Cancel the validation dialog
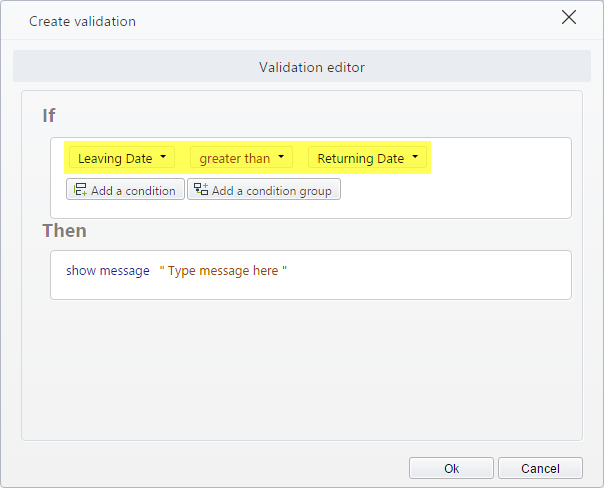 pyautogui.click(x=540, y=468)
